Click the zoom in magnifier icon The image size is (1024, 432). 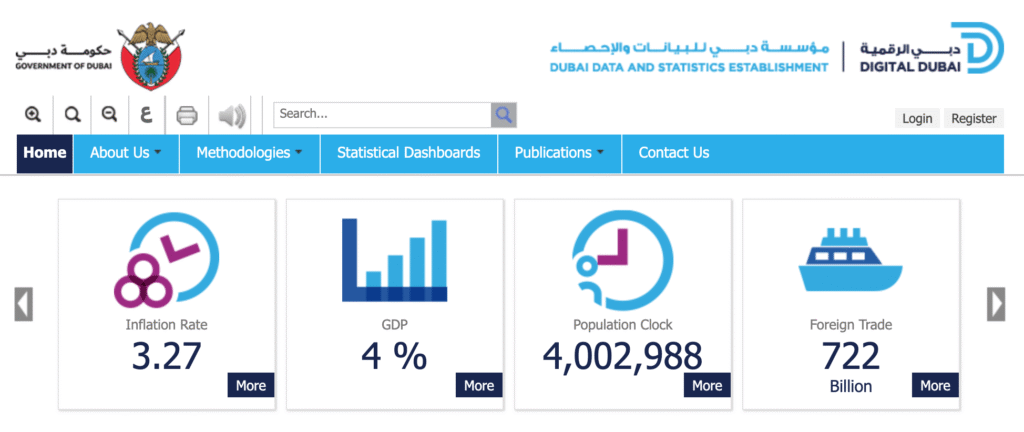33,115
